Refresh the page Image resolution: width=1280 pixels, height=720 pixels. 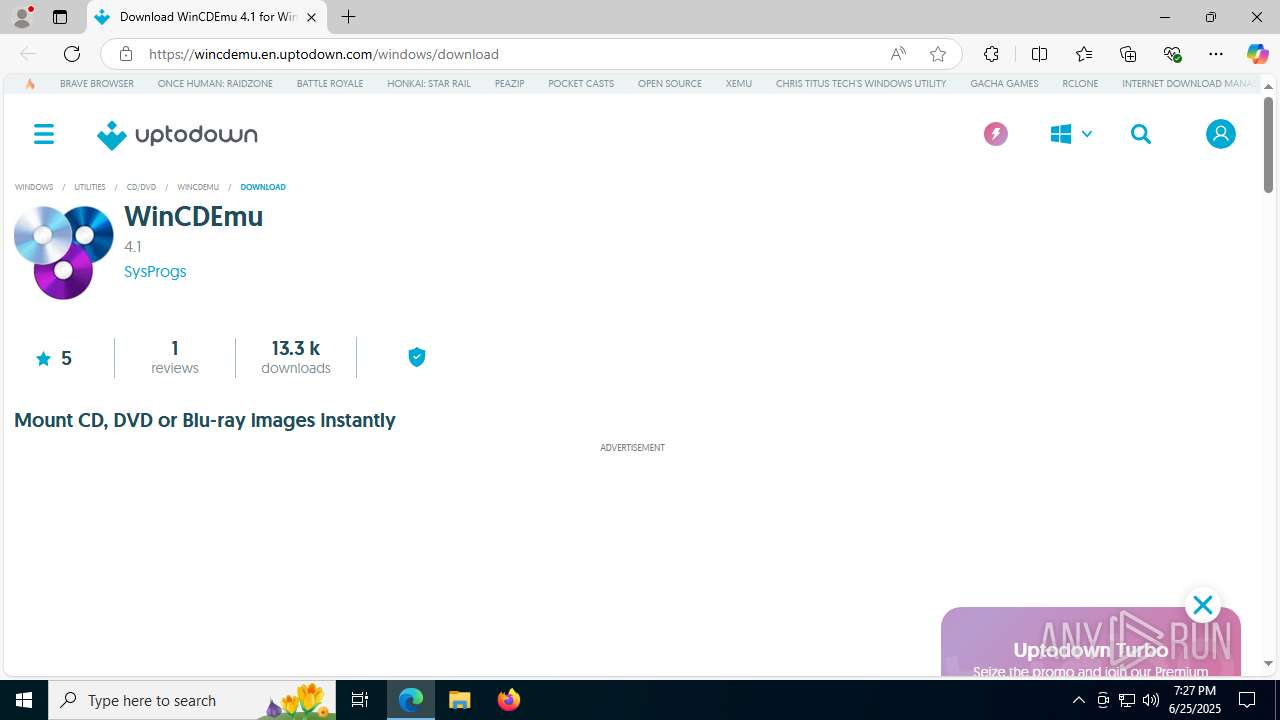tap(71, 54)
